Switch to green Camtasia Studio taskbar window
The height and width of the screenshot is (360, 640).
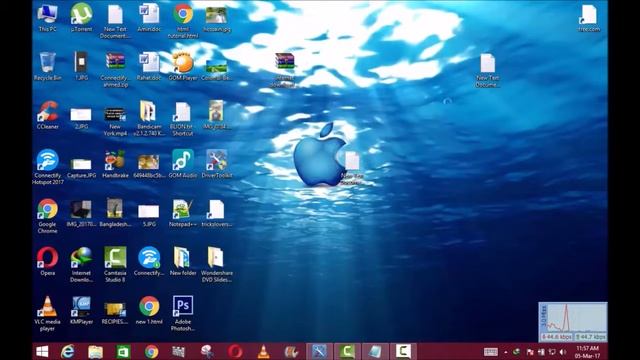point(347,351)
